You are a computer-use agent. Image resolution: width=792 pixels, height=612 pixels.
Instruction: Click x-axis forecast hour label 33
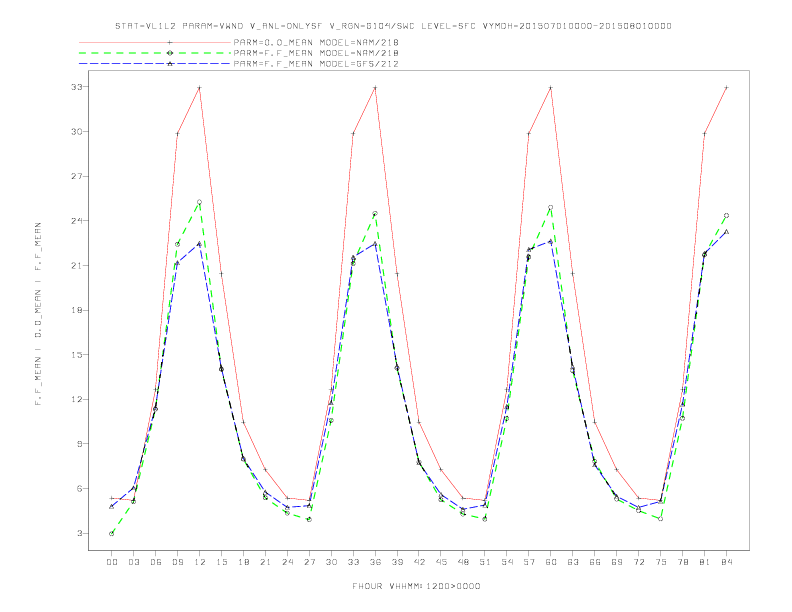(353, 562)
